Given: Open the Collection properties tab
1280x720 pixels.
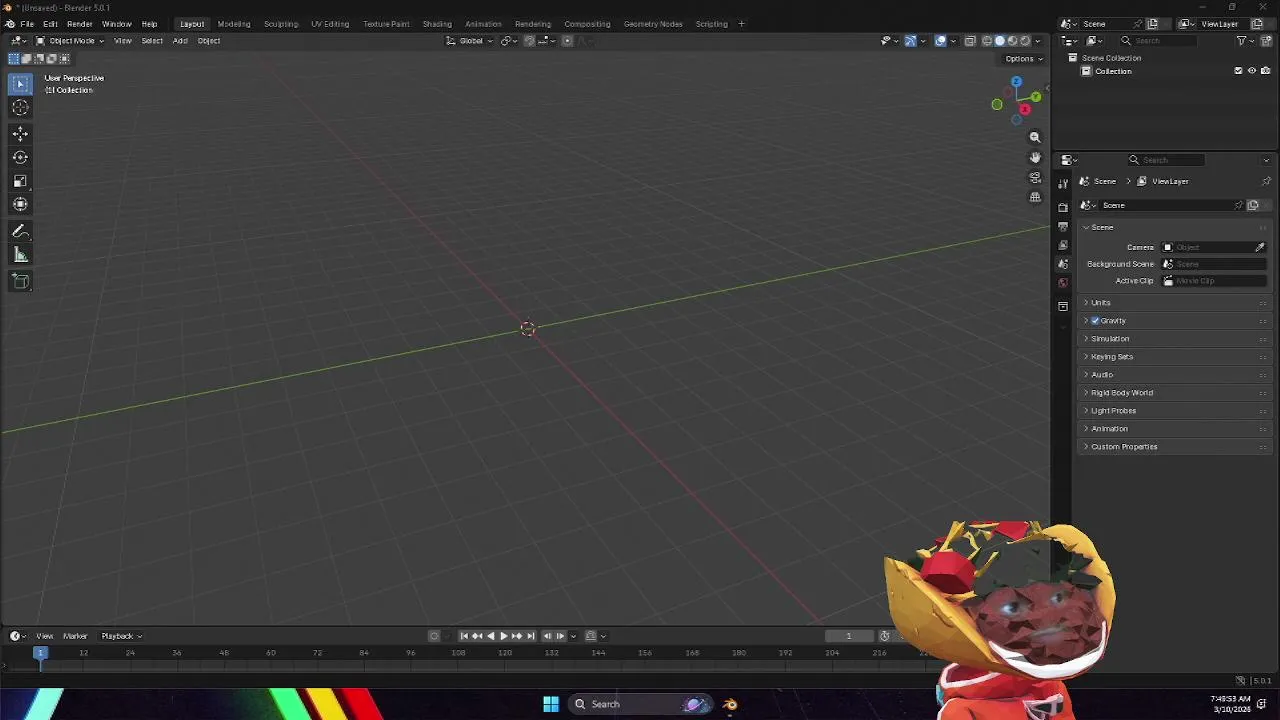Looking at the screenshot, I should tap(1063, 306).
